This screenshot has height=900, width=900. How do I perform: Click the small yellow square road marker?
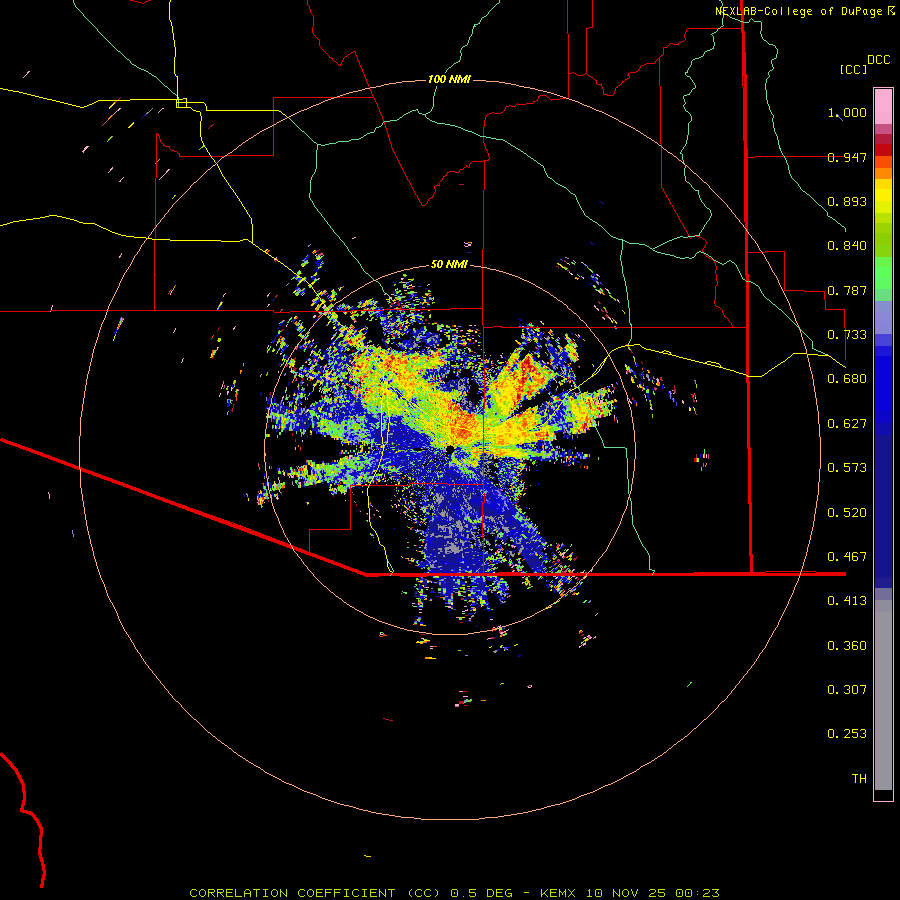[181, 103]
